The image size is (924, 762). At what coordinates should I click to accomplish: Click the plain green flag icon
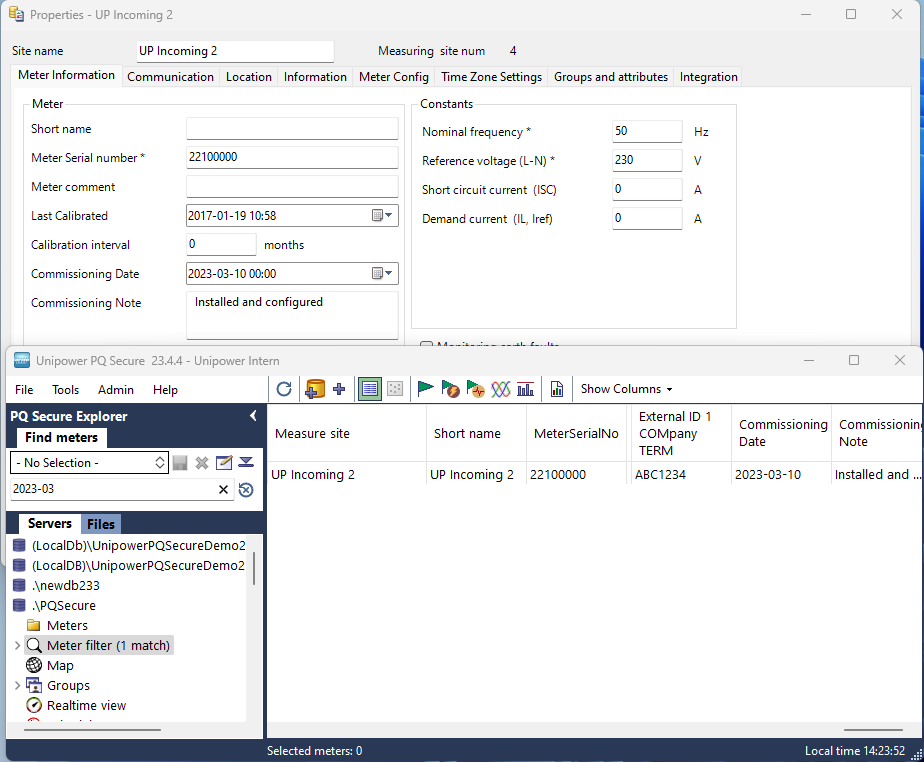coord(425,388)
